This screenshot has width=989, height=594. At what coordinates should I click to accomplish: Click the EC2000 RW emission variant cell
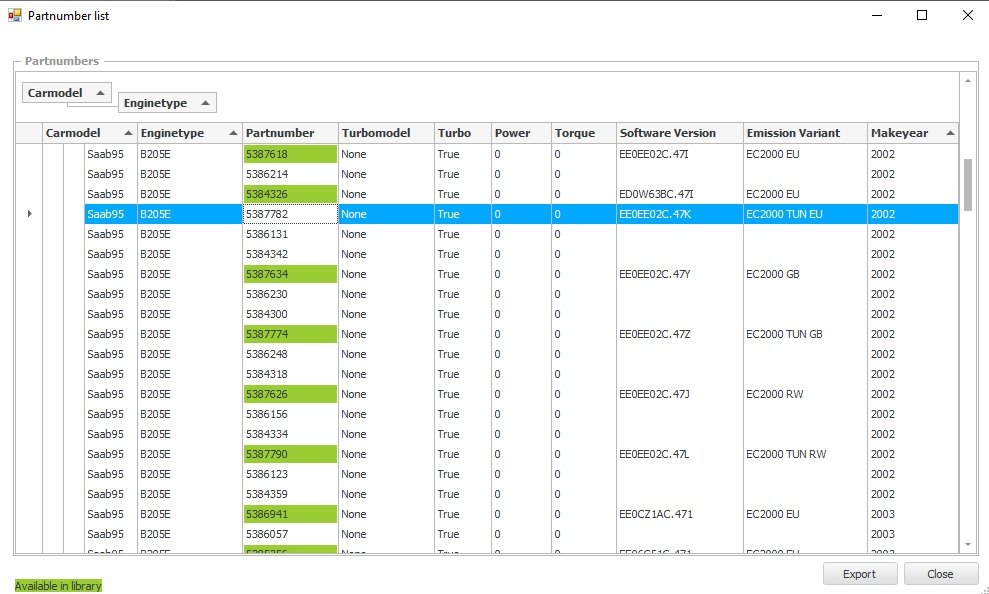click(805, 394)
